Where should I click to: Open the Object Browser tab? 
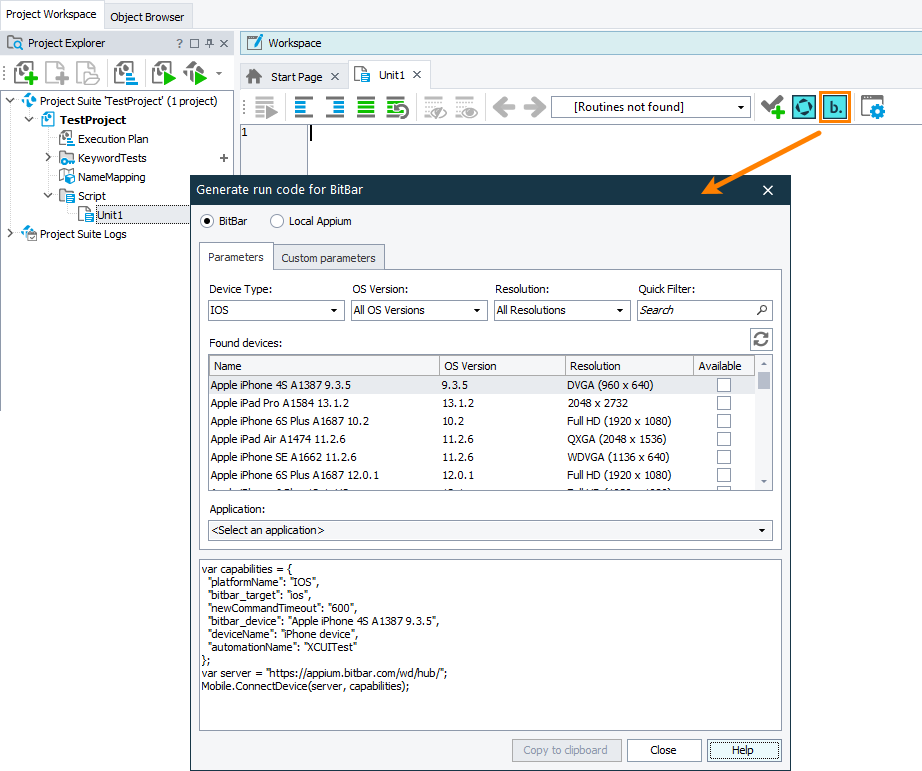click(x=147, y=16)
